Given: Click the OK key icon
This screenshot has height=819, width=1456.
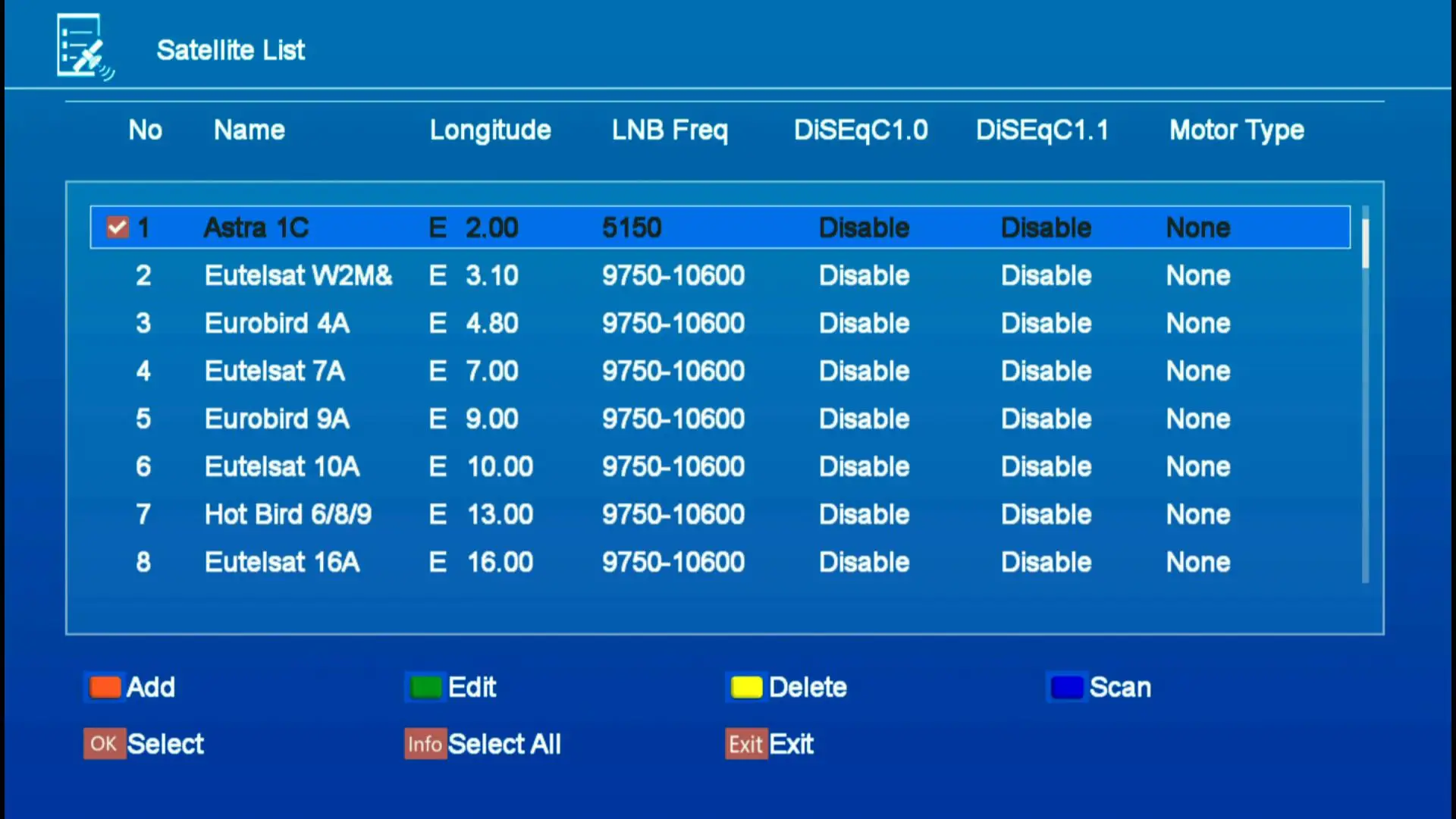Looking at the screenshot, I should point(104,744).
